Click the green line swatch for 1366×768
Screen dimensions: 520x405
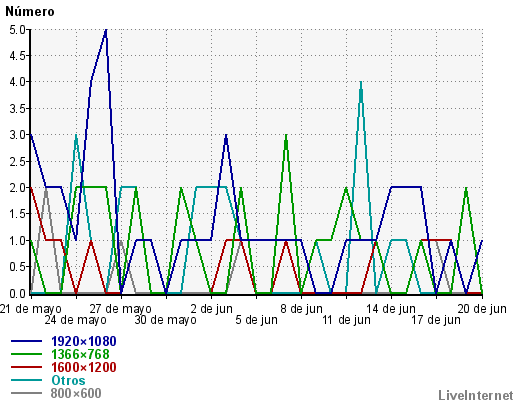point(26,354)
